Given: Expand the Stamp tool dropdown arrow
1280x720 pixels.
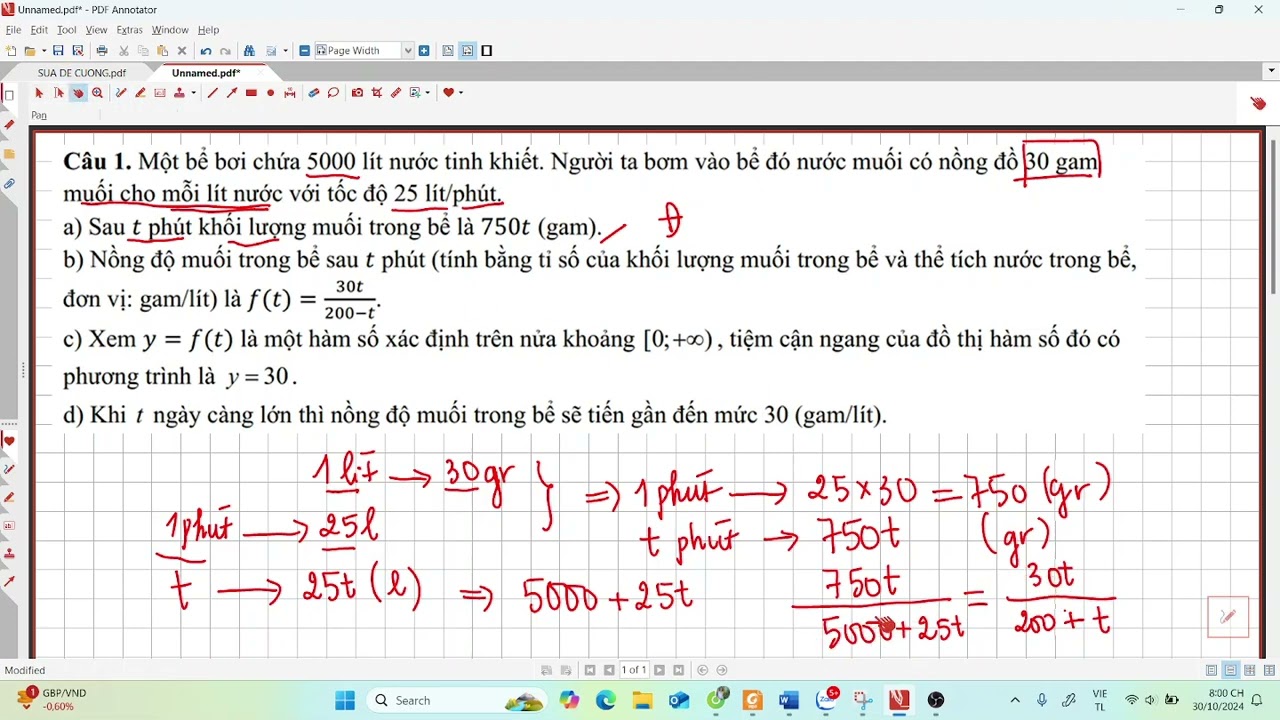Looking at the screenshot, I should point(193,93).
